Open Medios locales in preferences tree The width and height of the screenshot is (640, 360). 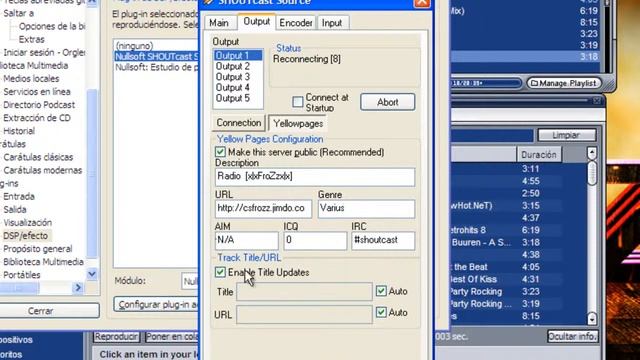point(31,79)
